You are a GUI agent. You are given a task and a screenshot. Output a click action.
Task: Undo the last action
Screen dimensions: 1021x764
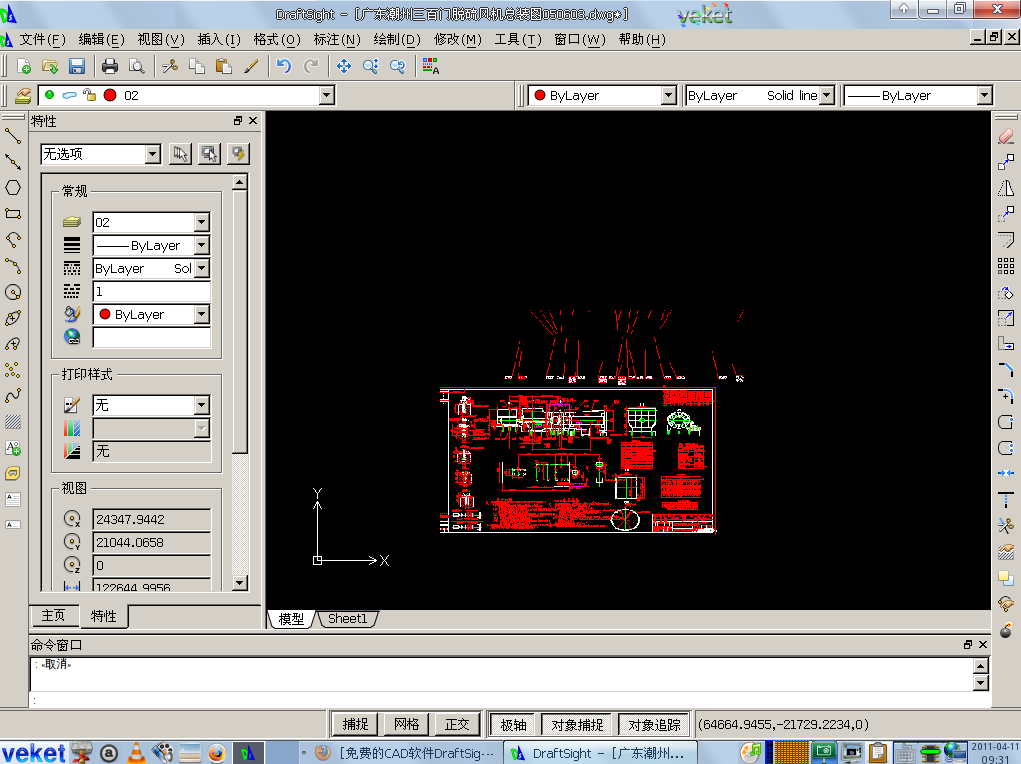[x=284, y=66]
